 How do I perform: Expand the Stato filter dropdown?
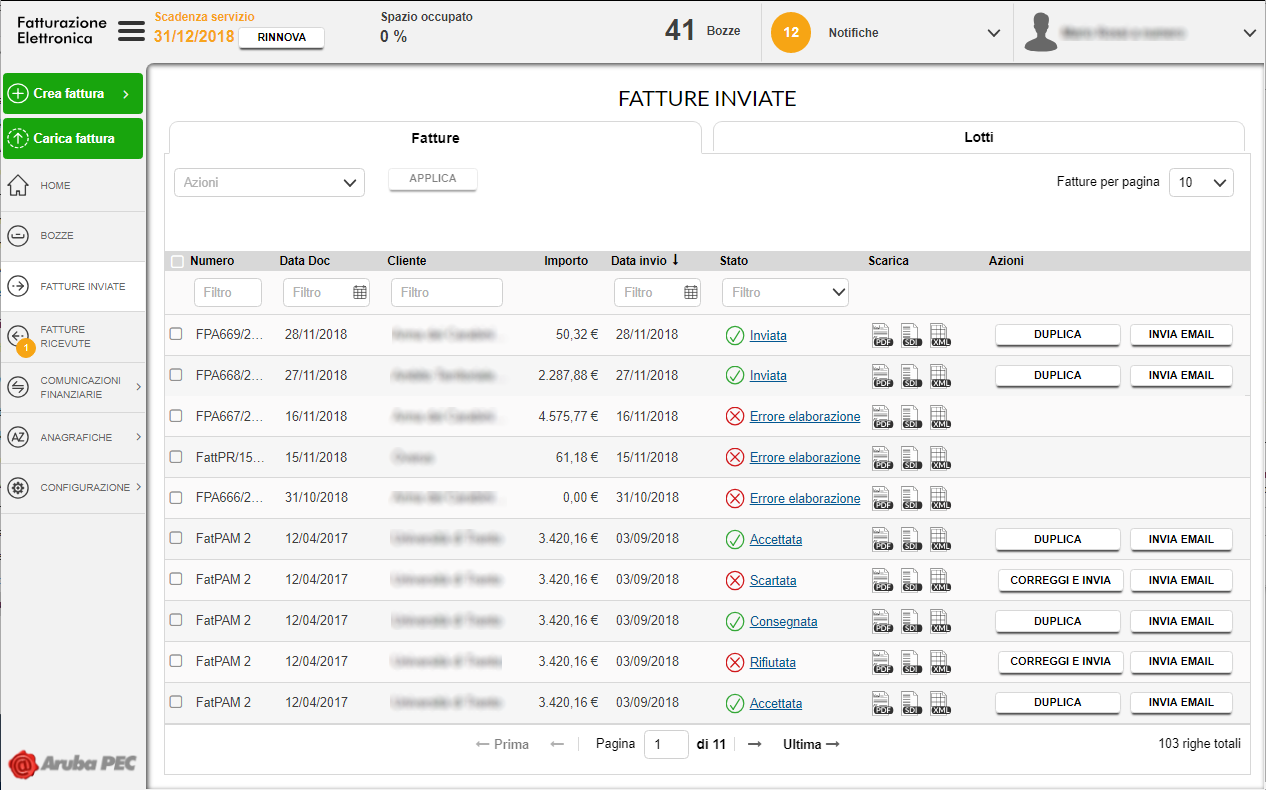[x=785, y=293]
